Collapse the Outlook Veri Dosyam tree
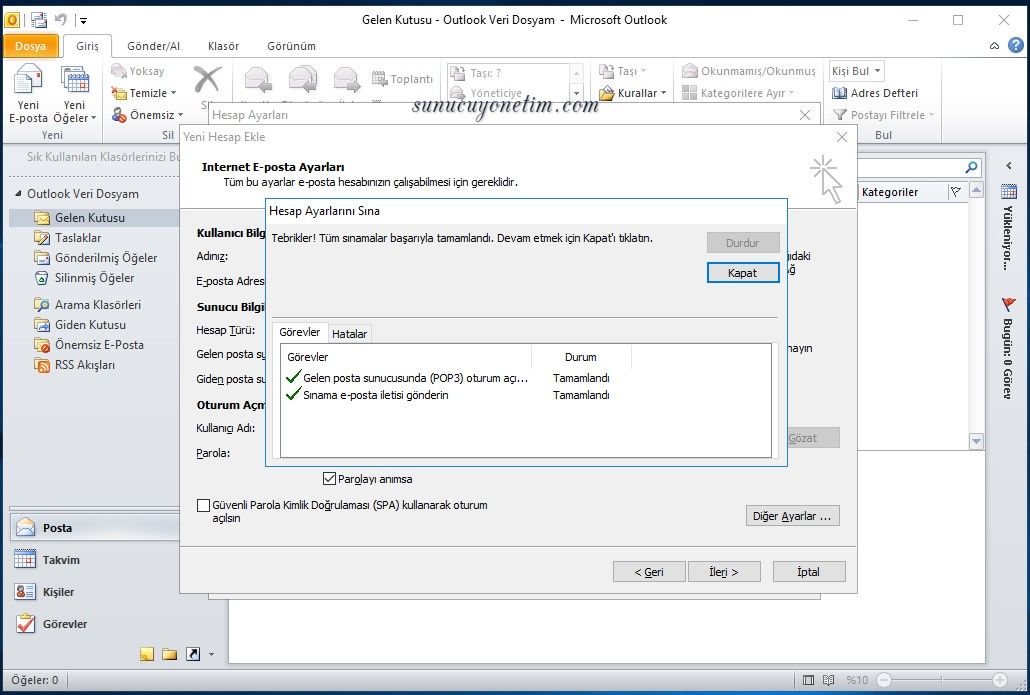Viewport: 1030px width, 695px height. pos(18,193)
